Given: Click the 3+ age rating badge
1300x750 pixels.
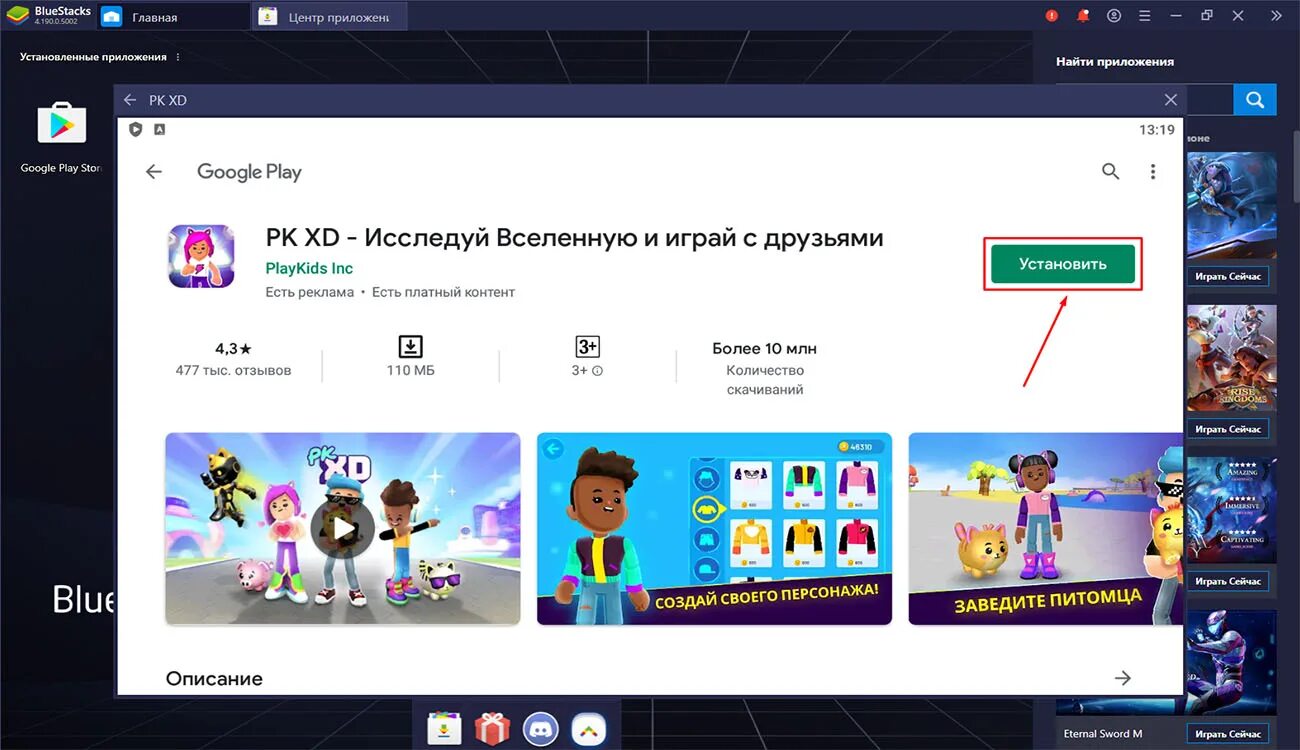Looking at the screenshot, I should click(x=587, y=347).
